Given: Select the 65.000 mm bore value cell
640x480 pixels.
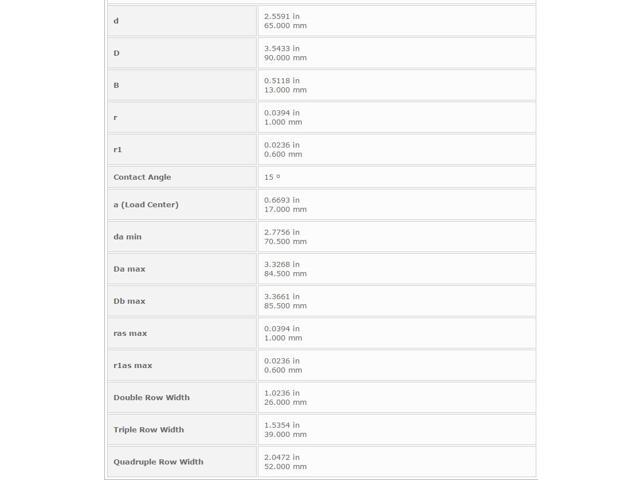Looking at the screenshot, I should pos(397,21).
